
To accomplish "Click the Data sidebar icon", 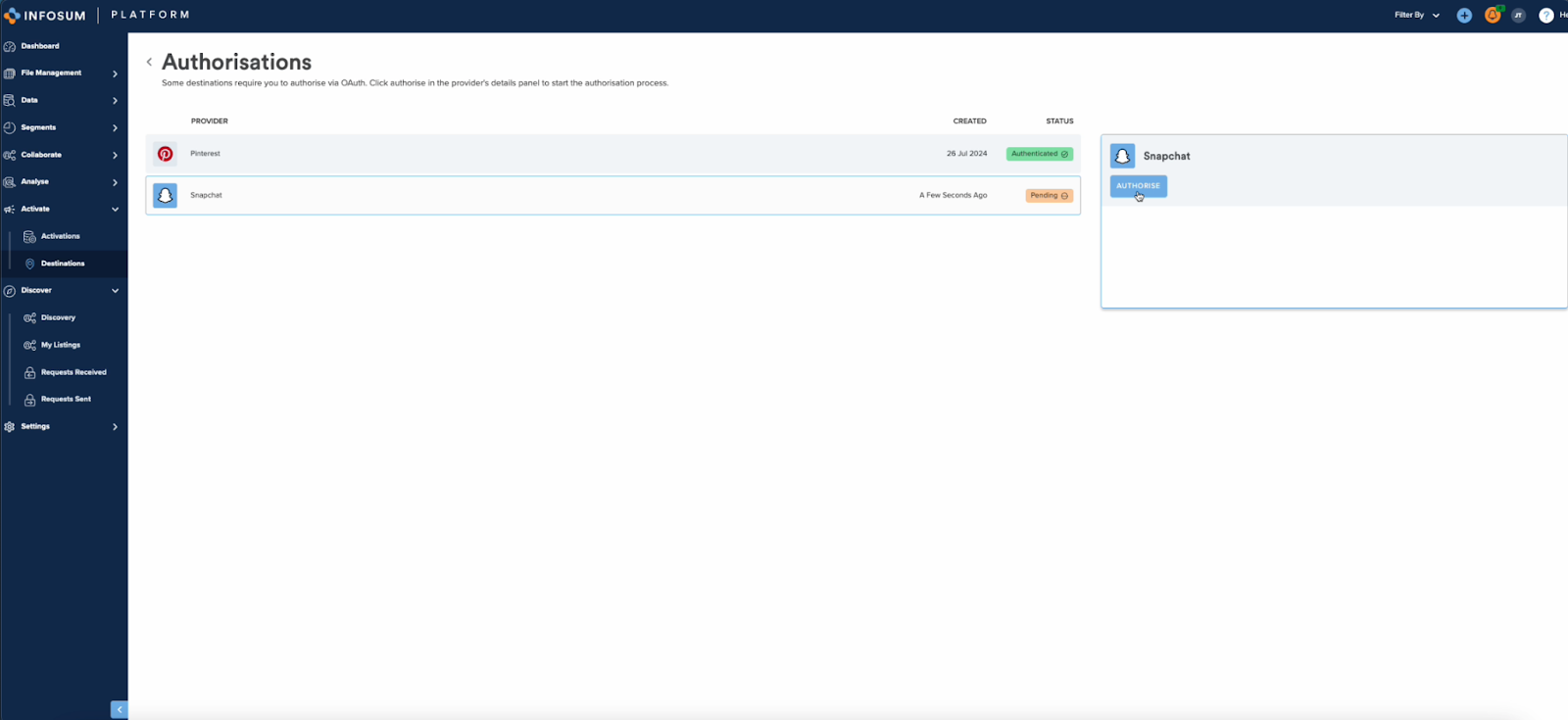I will tap(10, 100).
